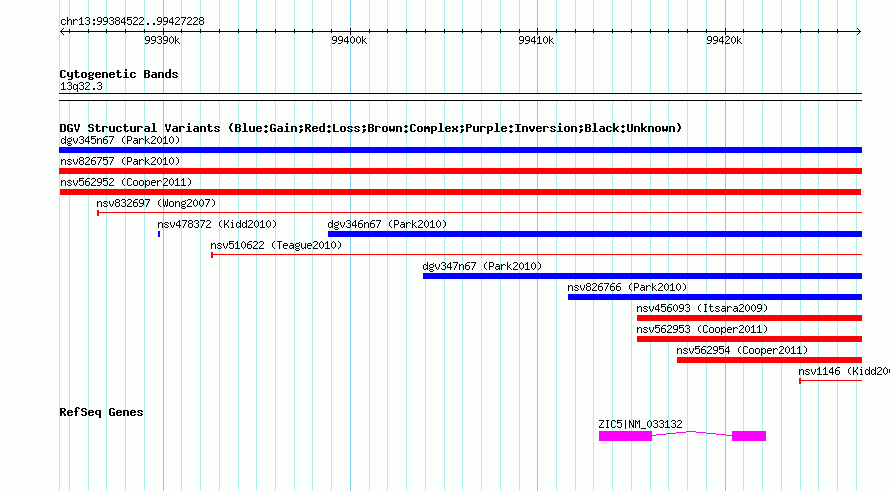This screenshot has width=890, height=491.
Task: Click the nsv510622 (Teague2010) label
Action: (x=276, y=245)
